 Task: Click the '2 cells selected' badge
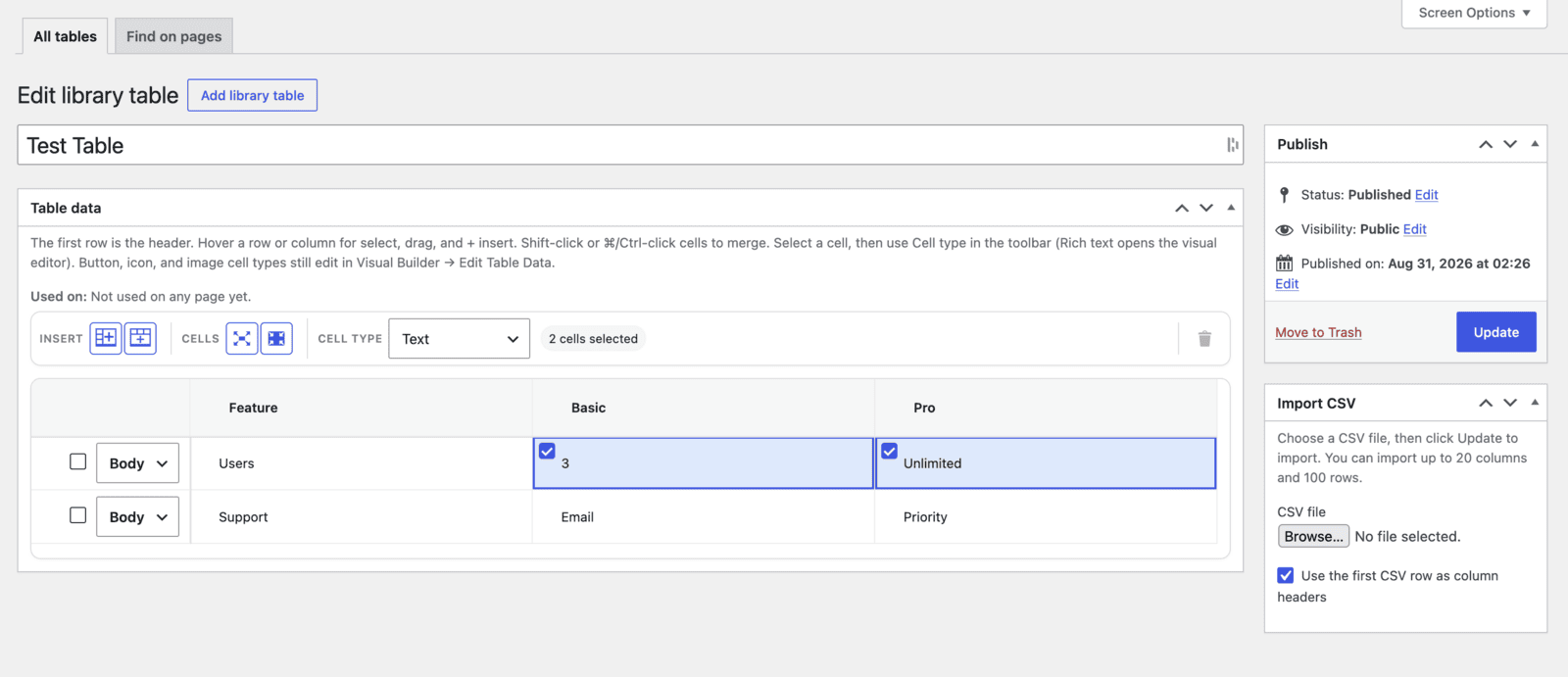pos(593,339)
